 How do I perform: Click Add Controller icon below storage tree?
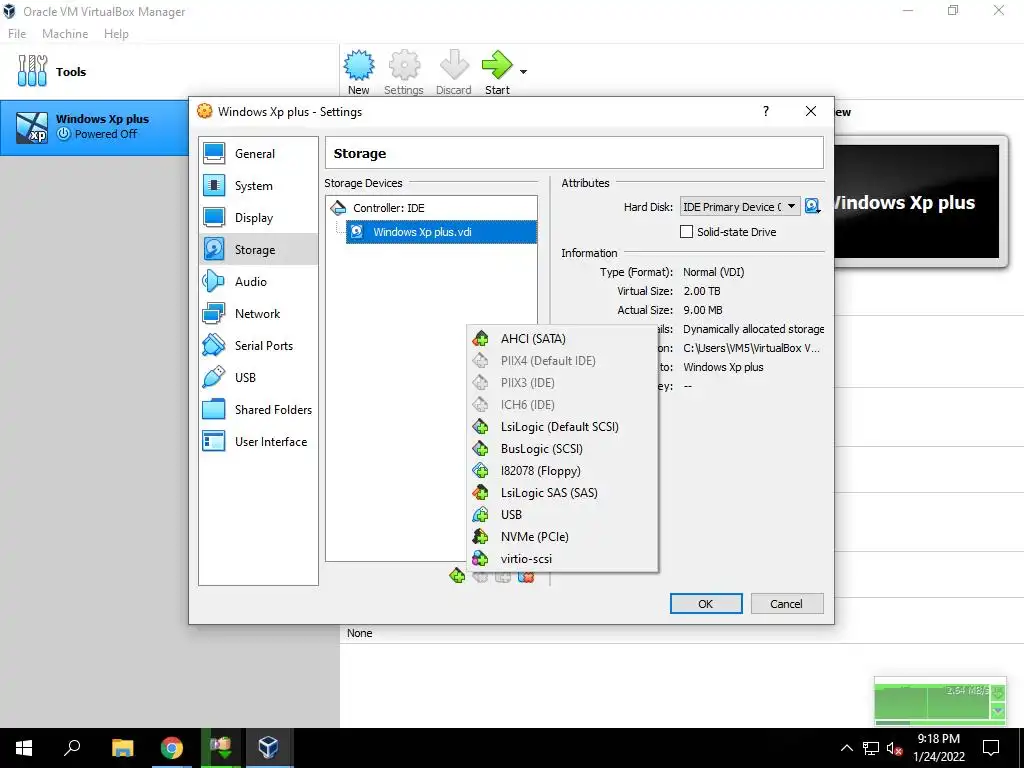click(x=457, y=576)
